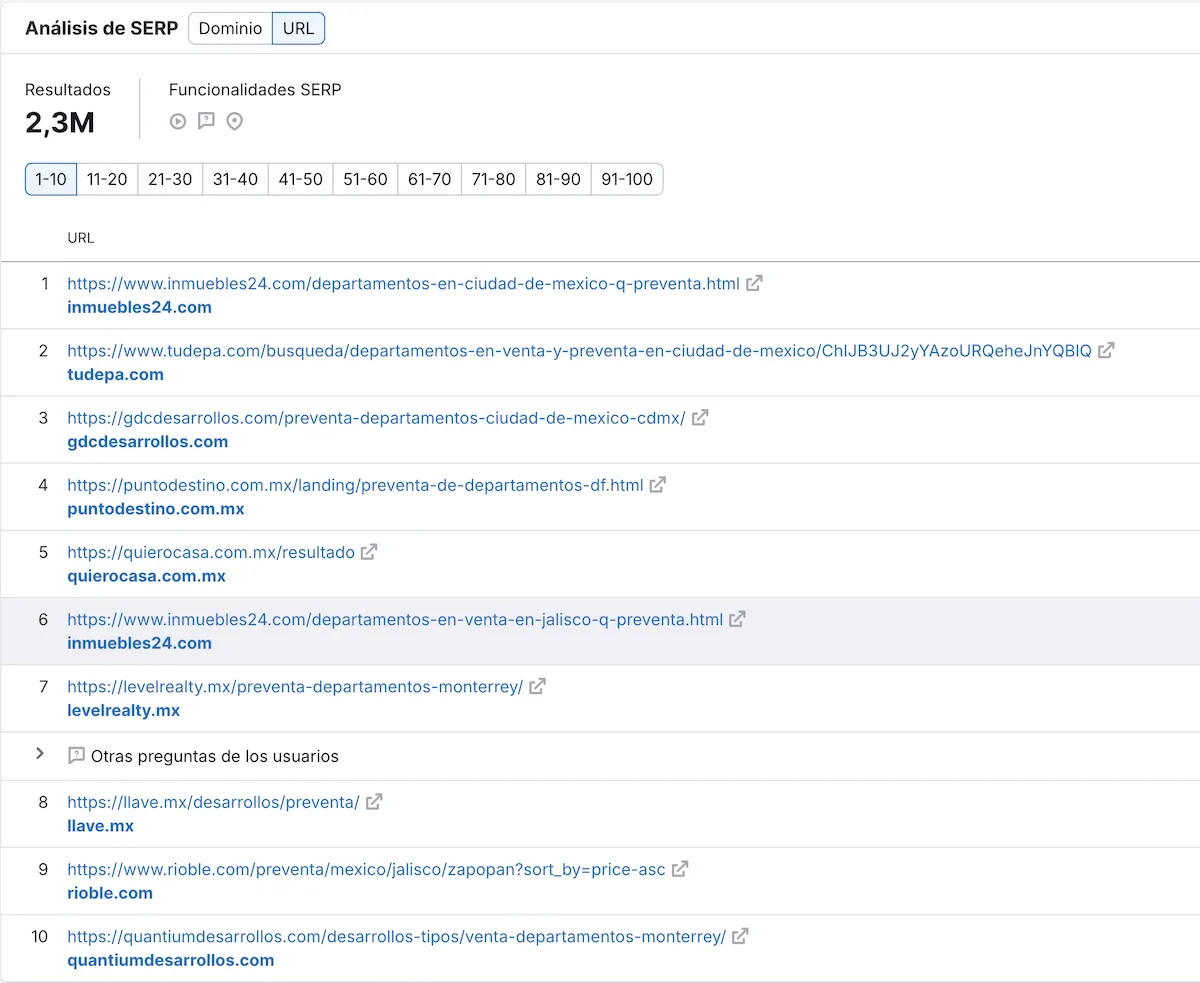This screenshot has height=983, width=1200.
Task: Click the 2,3M results counter
Action: coord(60,123)
